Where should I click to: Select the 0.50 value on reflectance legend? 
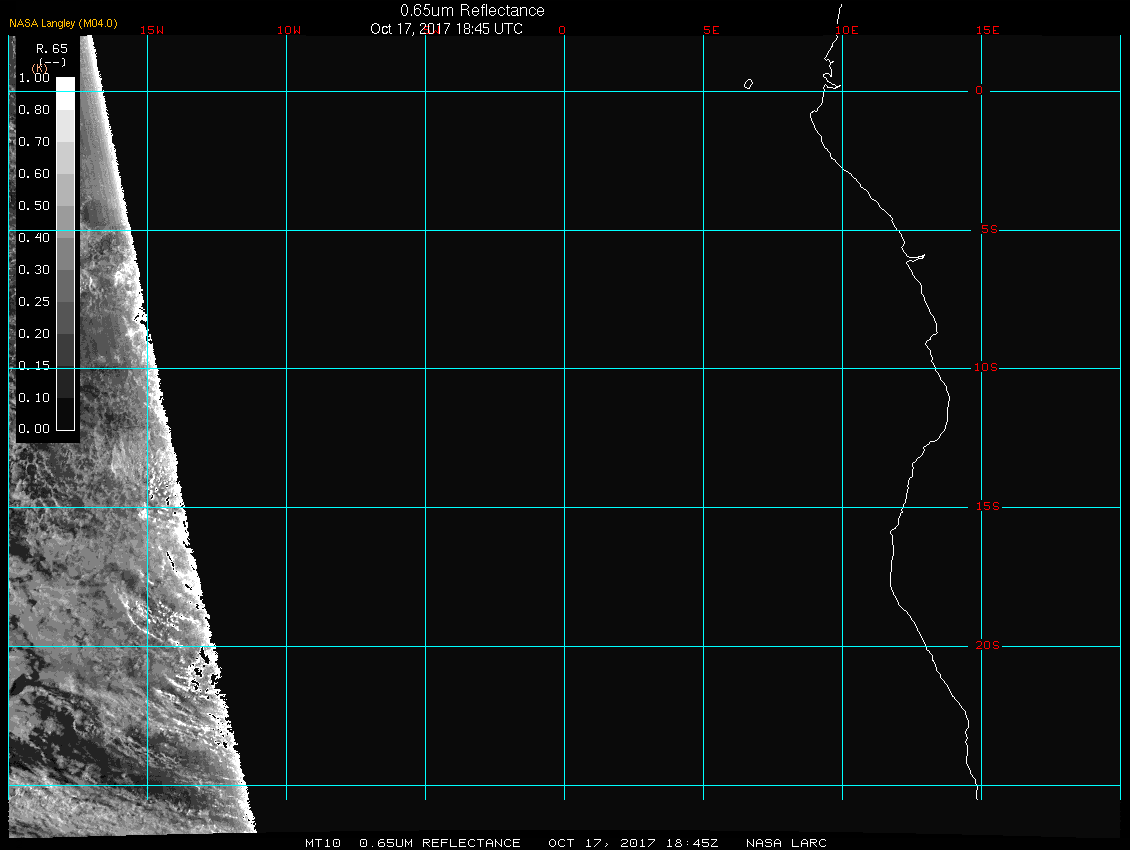33,206
